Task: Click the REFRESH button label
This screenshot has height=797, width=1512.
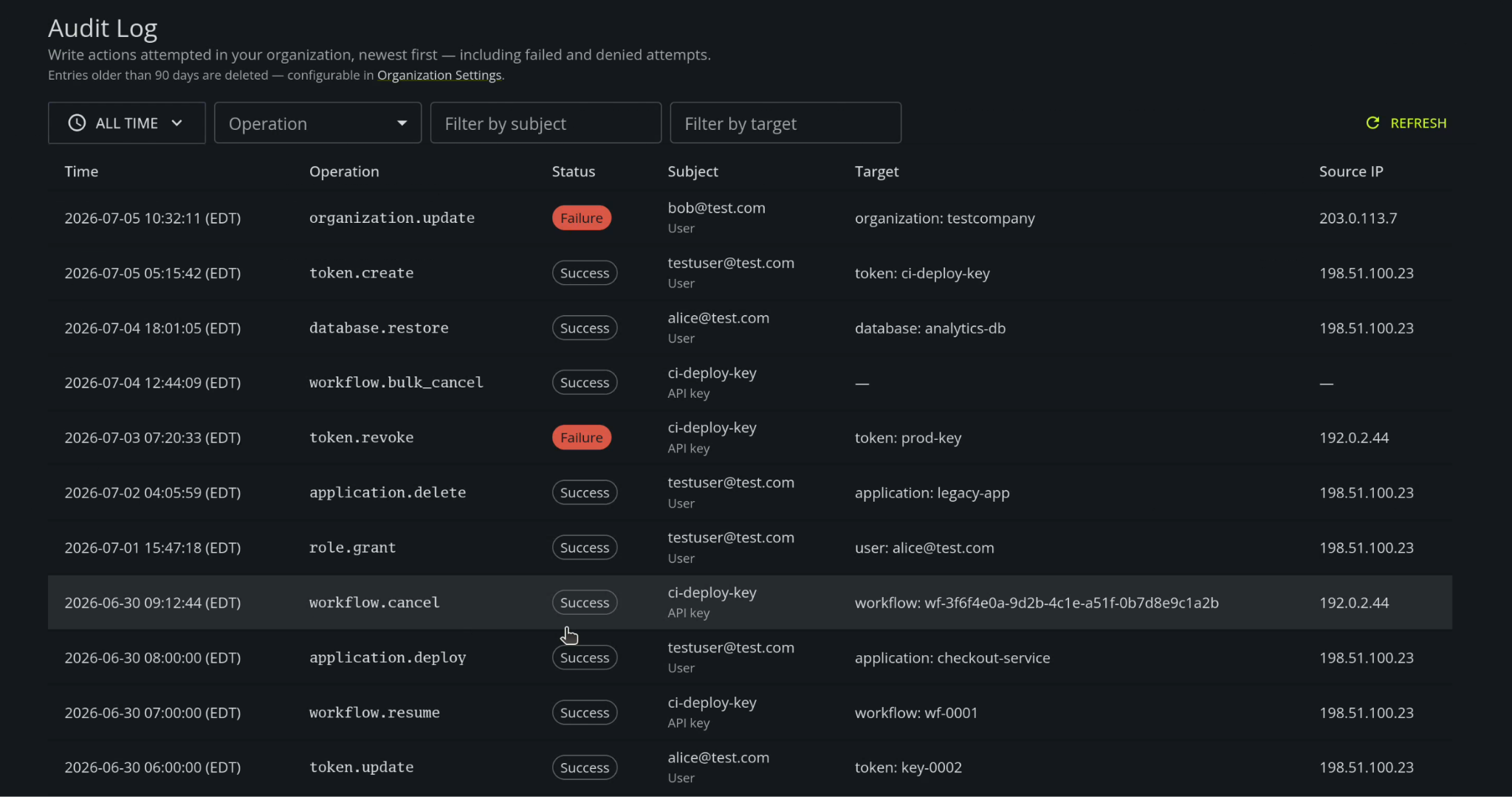Action: point(1418,123)
